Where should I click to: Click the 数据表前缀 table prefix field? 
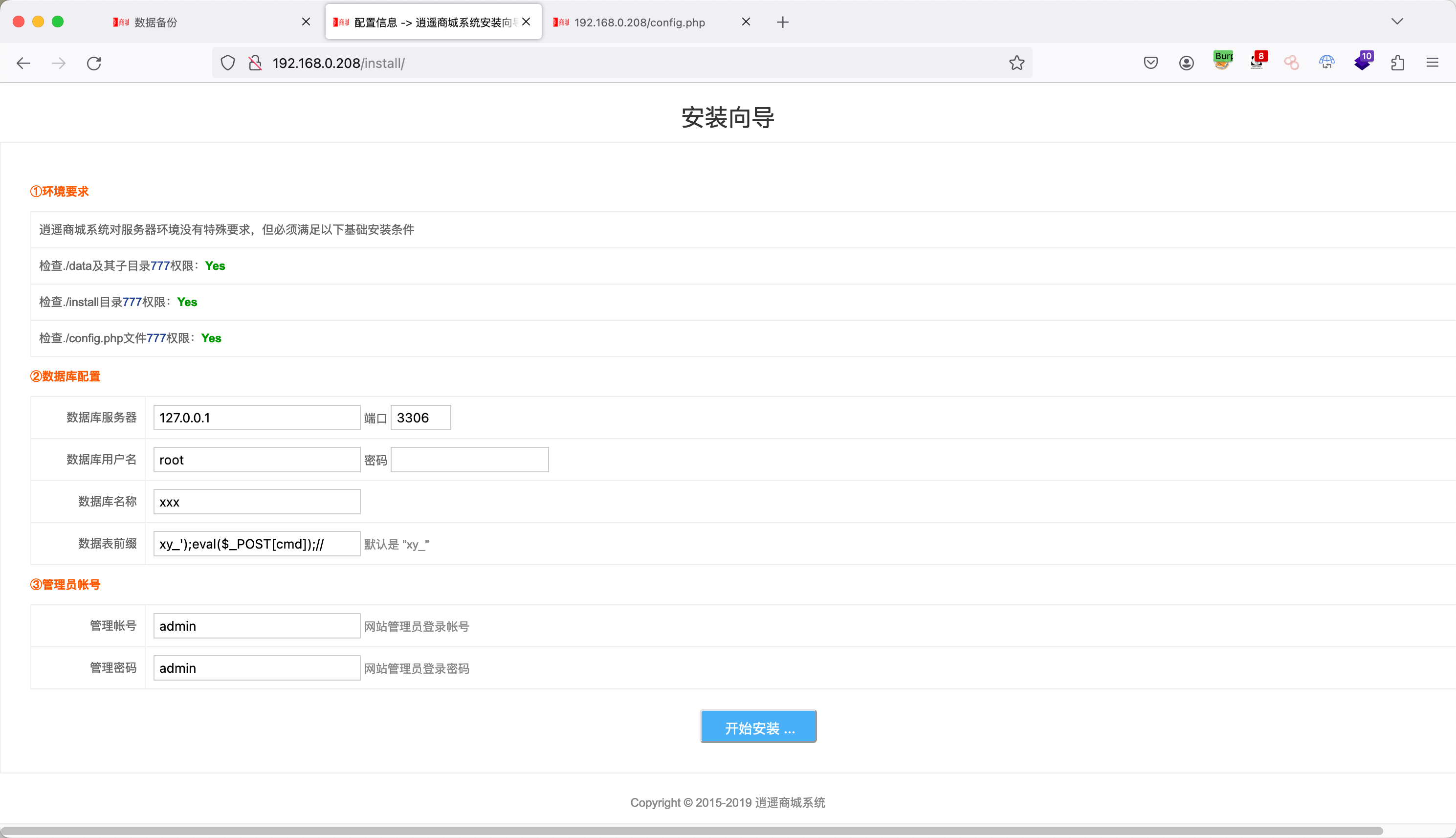(x=257, y=543)
